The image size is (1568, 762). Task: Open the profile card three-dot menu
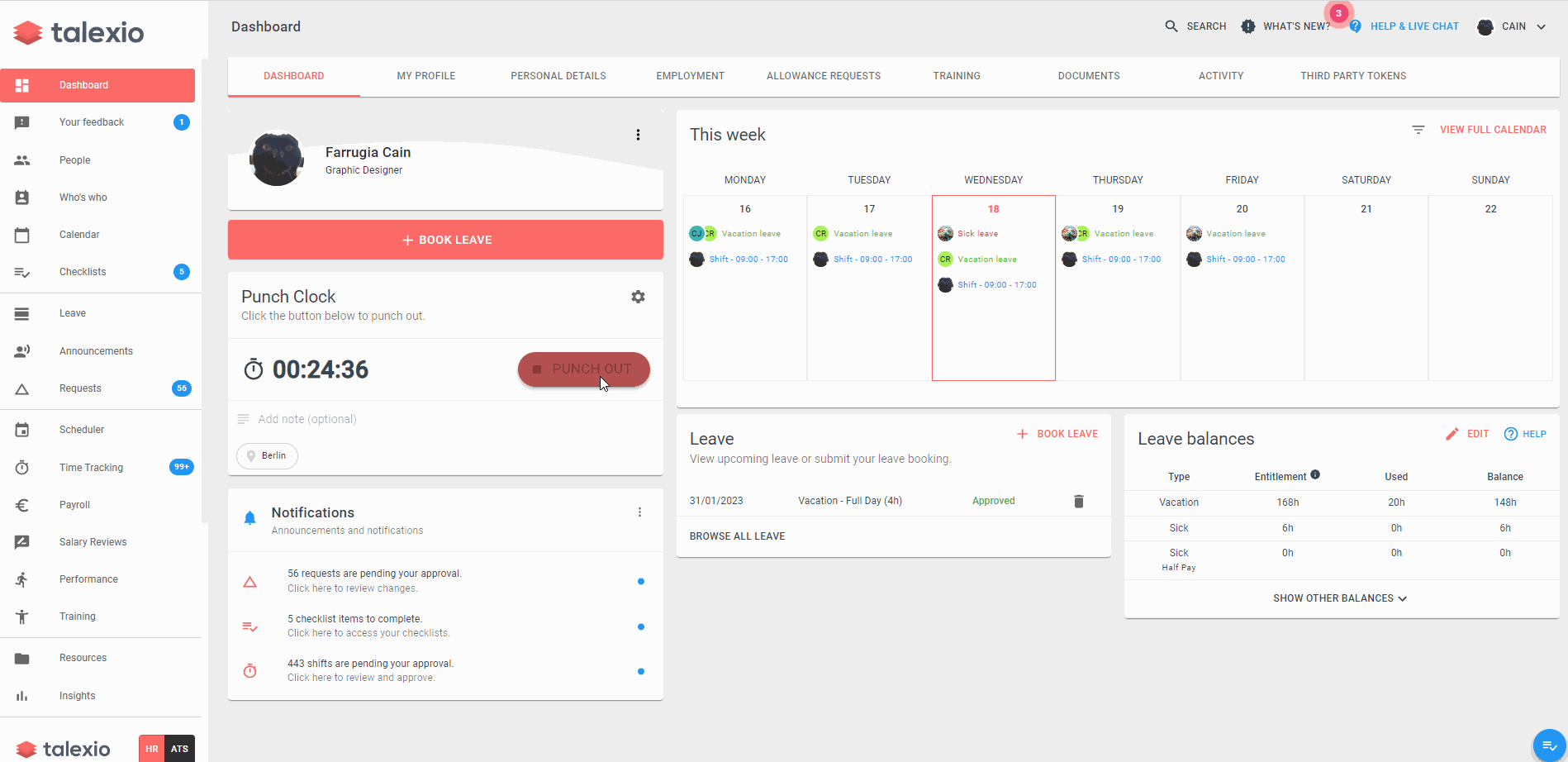click(x=637, y=134)
